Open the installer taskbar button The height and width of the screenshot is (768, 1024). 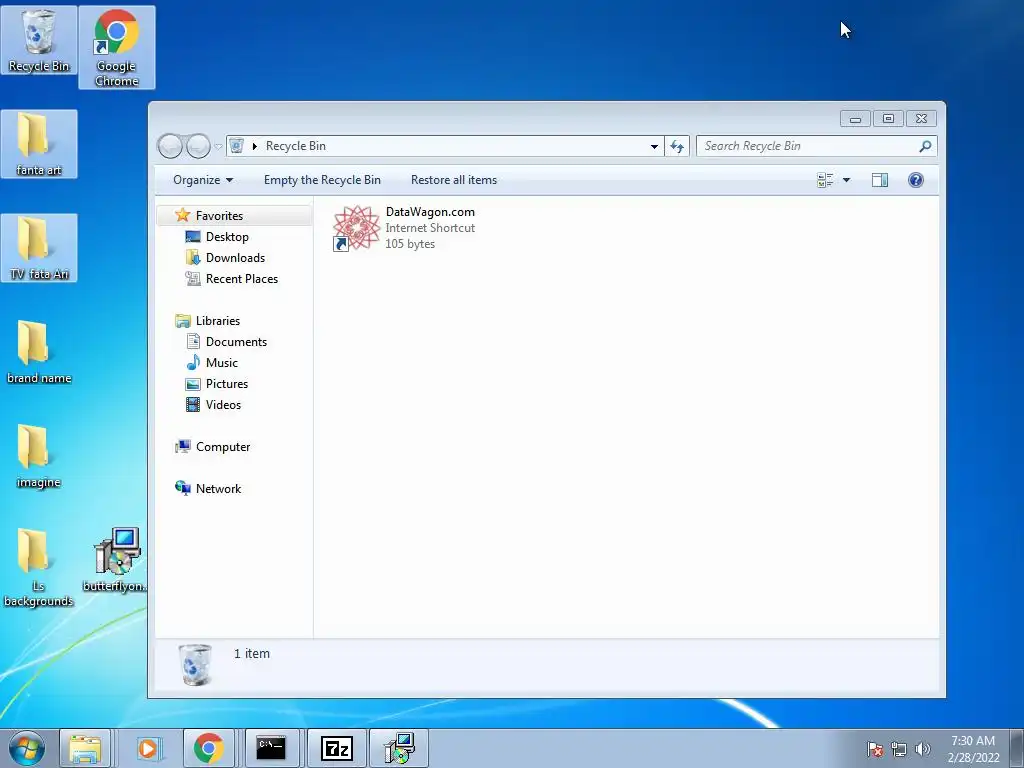click(x=399, y=748)
